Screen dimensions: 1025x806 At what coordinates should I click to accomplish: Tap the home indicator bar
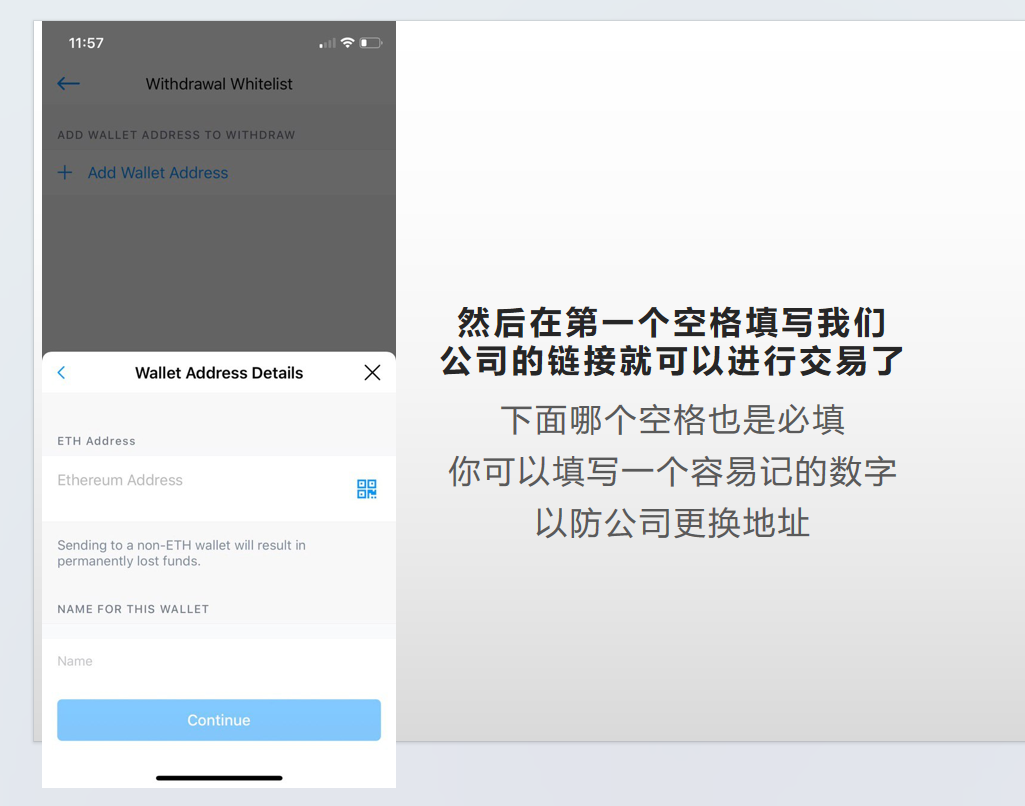(218, 778)
